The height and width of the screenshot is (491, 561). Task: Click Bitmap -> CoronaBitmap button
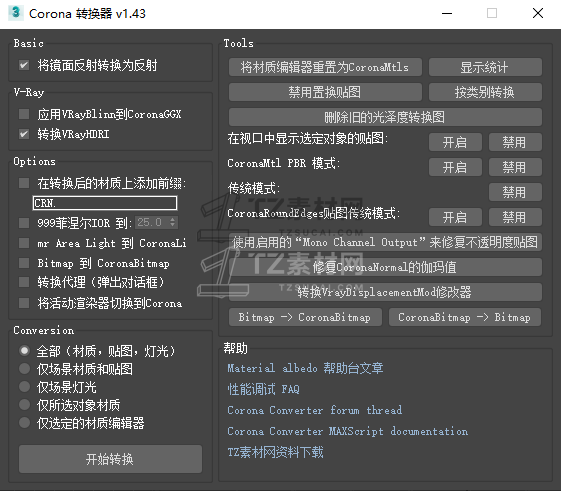coord(305,317)
